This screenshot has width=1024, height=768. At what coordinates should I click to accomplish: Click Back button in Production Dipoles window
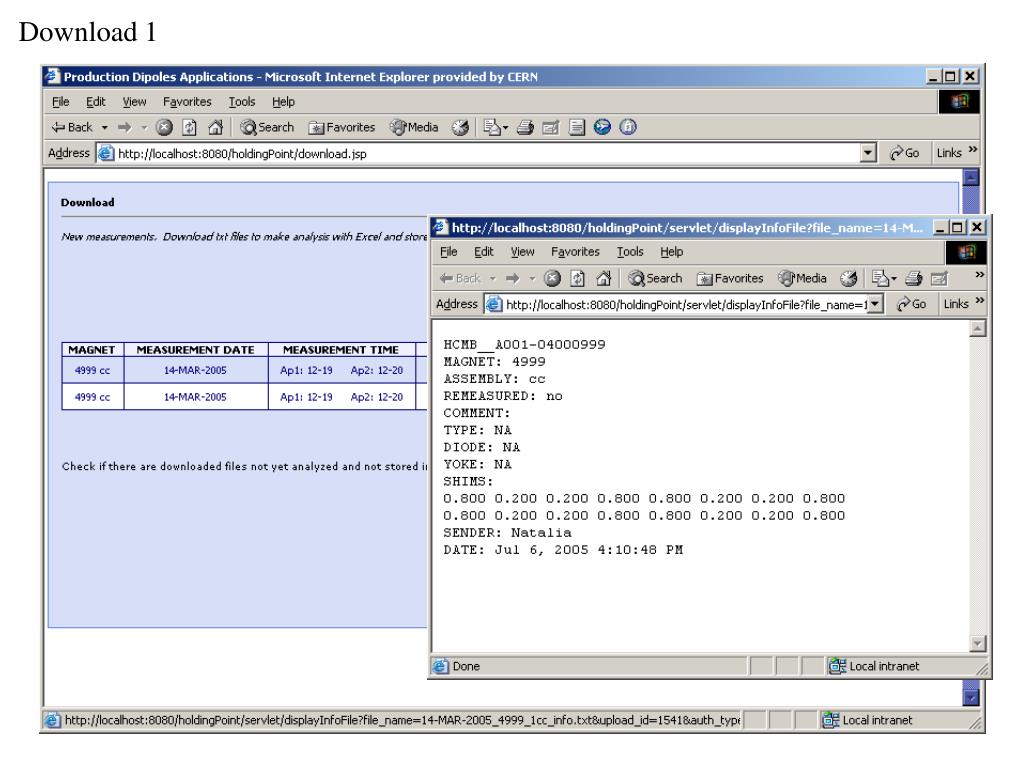click(x=72, y=127)
